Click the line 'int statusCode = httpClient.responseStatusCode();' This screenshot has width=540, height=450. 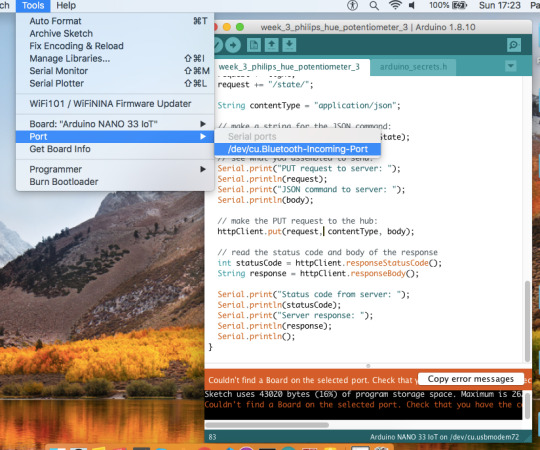pos(330,263)
